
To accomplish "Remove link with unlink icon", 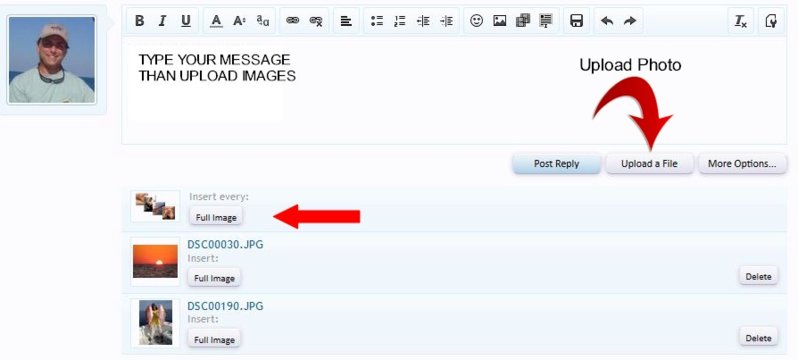I will click(x=316, y=21).
